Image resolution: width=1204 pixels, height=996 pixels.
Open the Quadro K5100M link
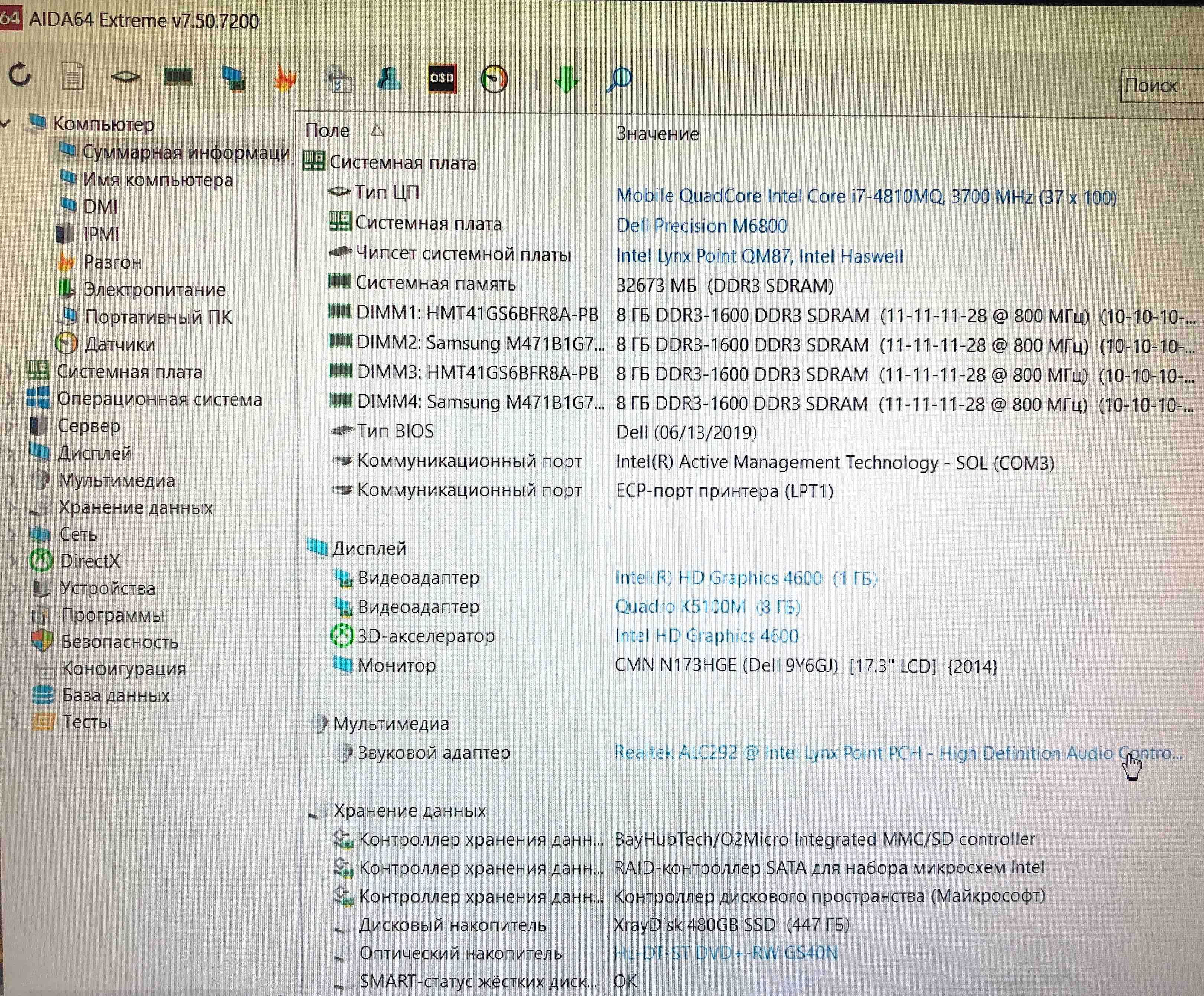pyautogui.click(x=707, y=607)
